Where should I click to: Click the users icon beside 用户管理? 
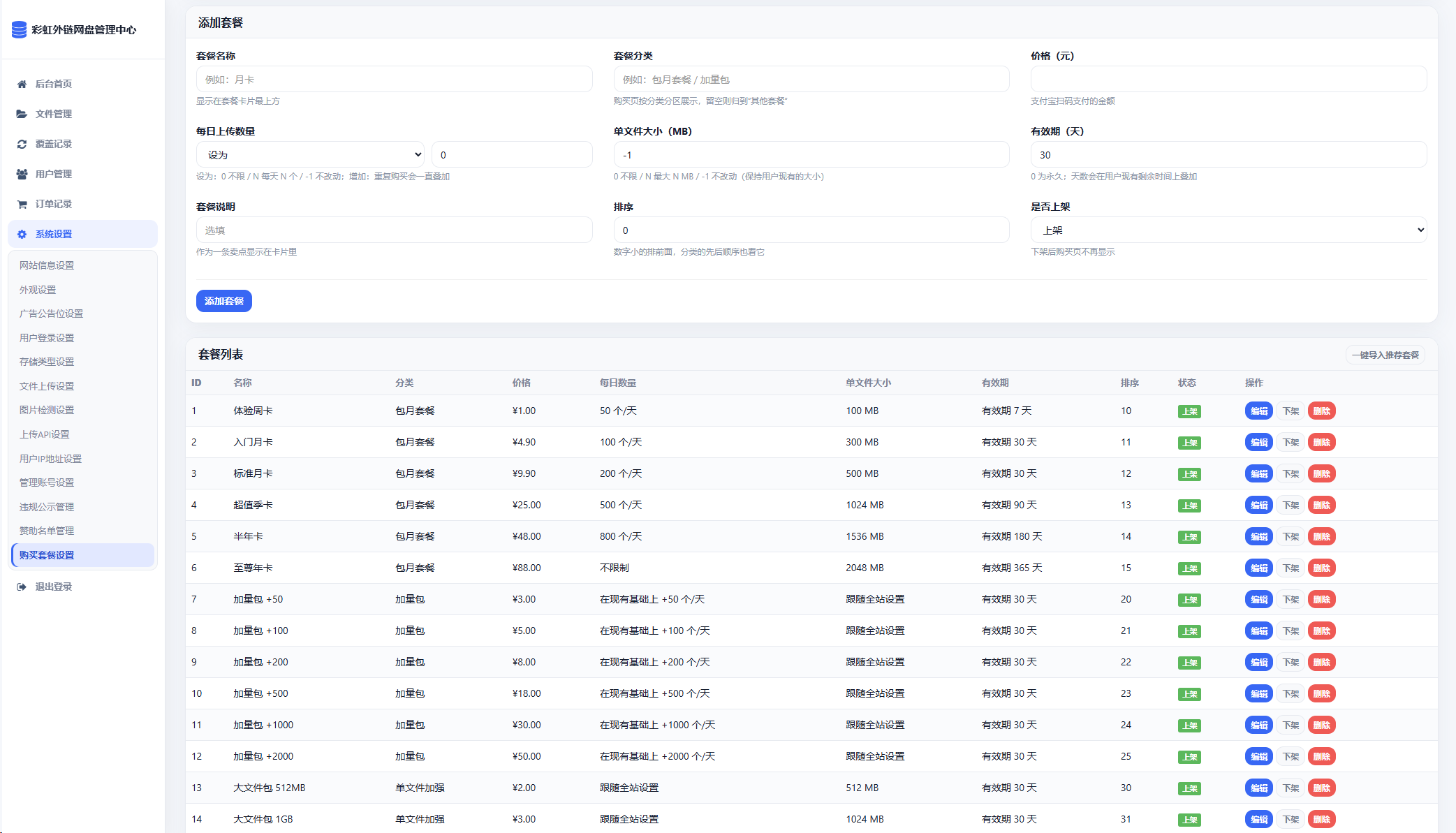pos(22,174)
